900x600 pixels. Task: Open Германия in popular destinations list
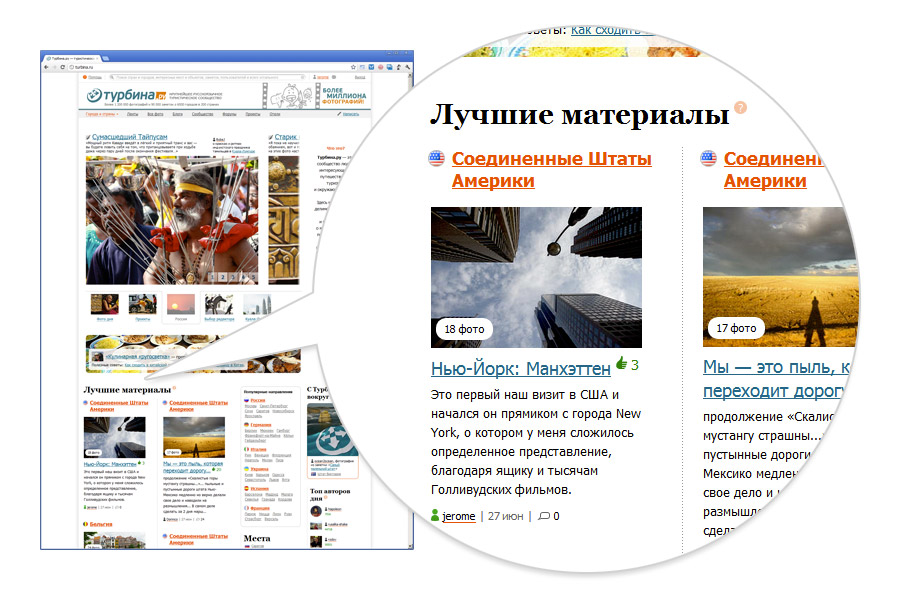(x=261, y=425)
